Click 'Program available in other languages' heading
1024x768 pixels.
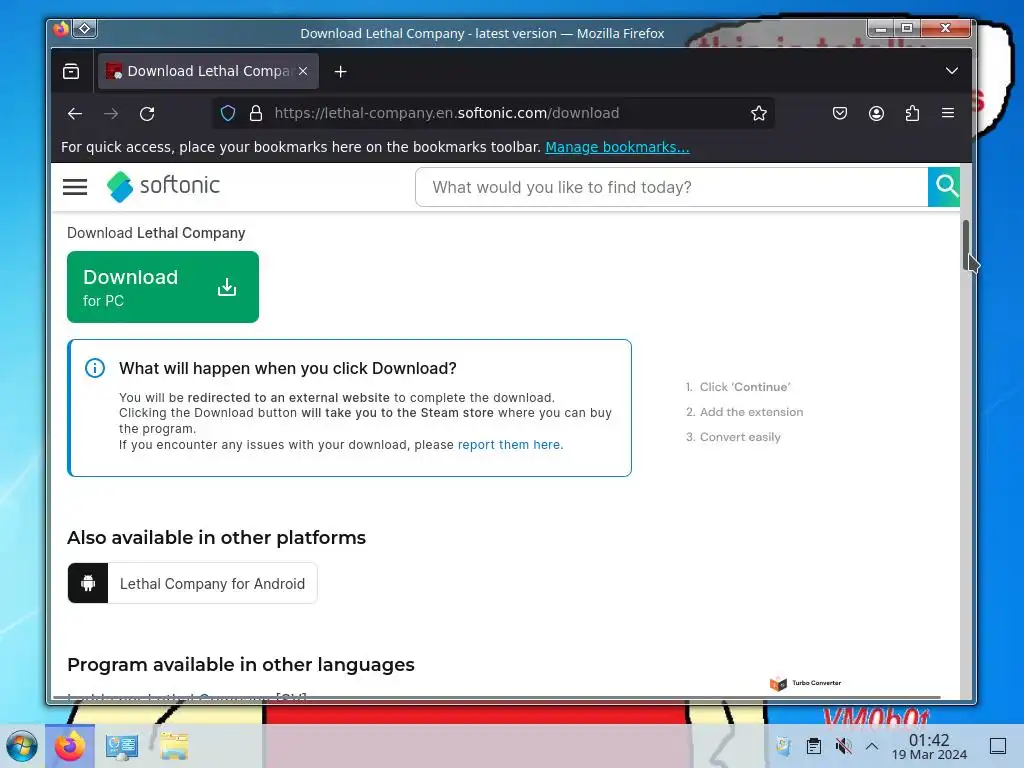pyautogui.click(x=241, y=665)
